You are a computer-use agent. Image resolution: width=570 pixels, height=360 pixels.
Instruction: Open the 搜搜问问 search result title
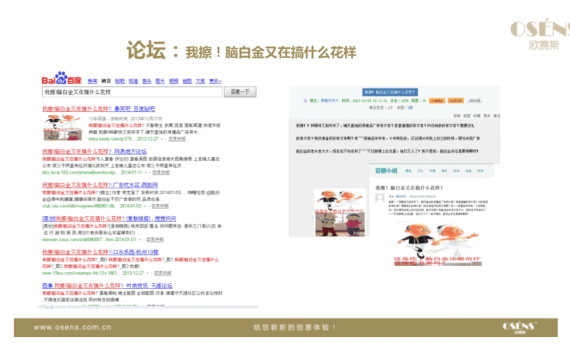(x=109, y=219)
